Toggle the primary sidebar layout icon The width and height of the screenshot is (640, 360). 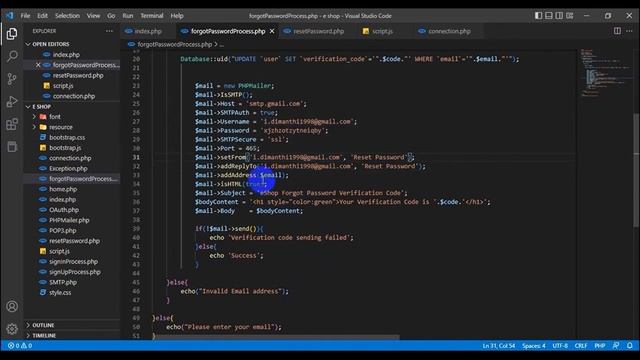click(538, 16)
